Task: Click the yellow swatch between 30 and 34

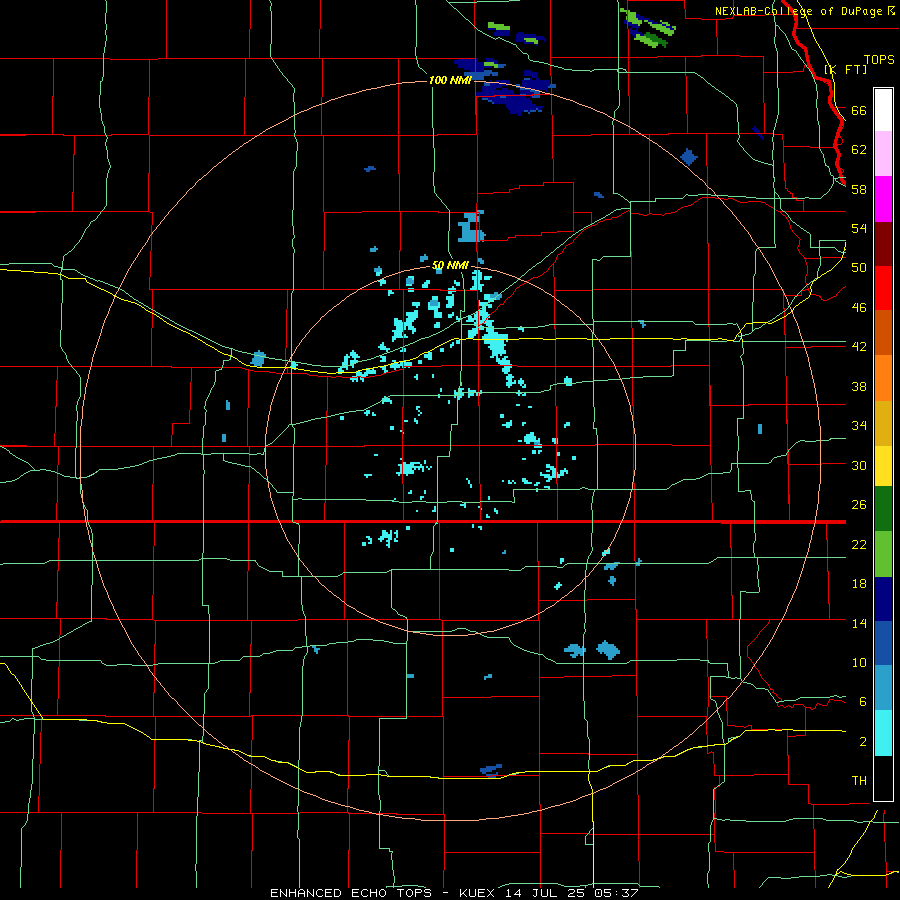Action: click(883, 466)
